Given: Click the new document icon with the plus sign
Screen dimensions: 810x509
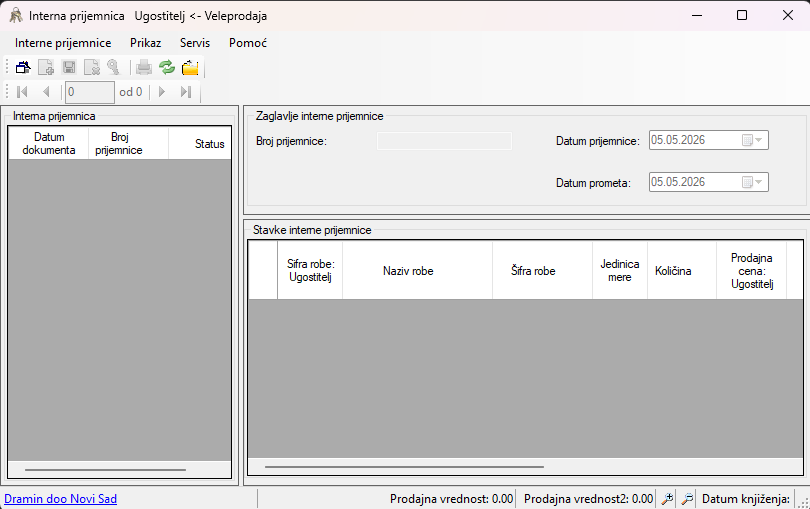Looking at the screenshot, I should tap(46, 67).
